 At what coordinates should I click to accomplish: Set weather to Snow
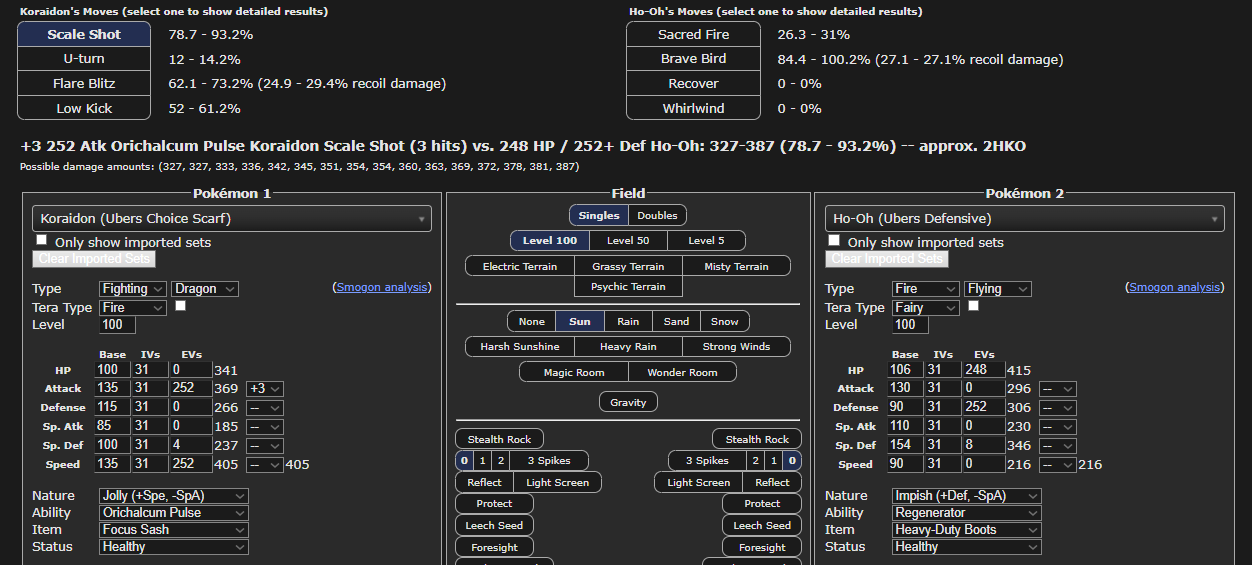(x=725, y=321)
